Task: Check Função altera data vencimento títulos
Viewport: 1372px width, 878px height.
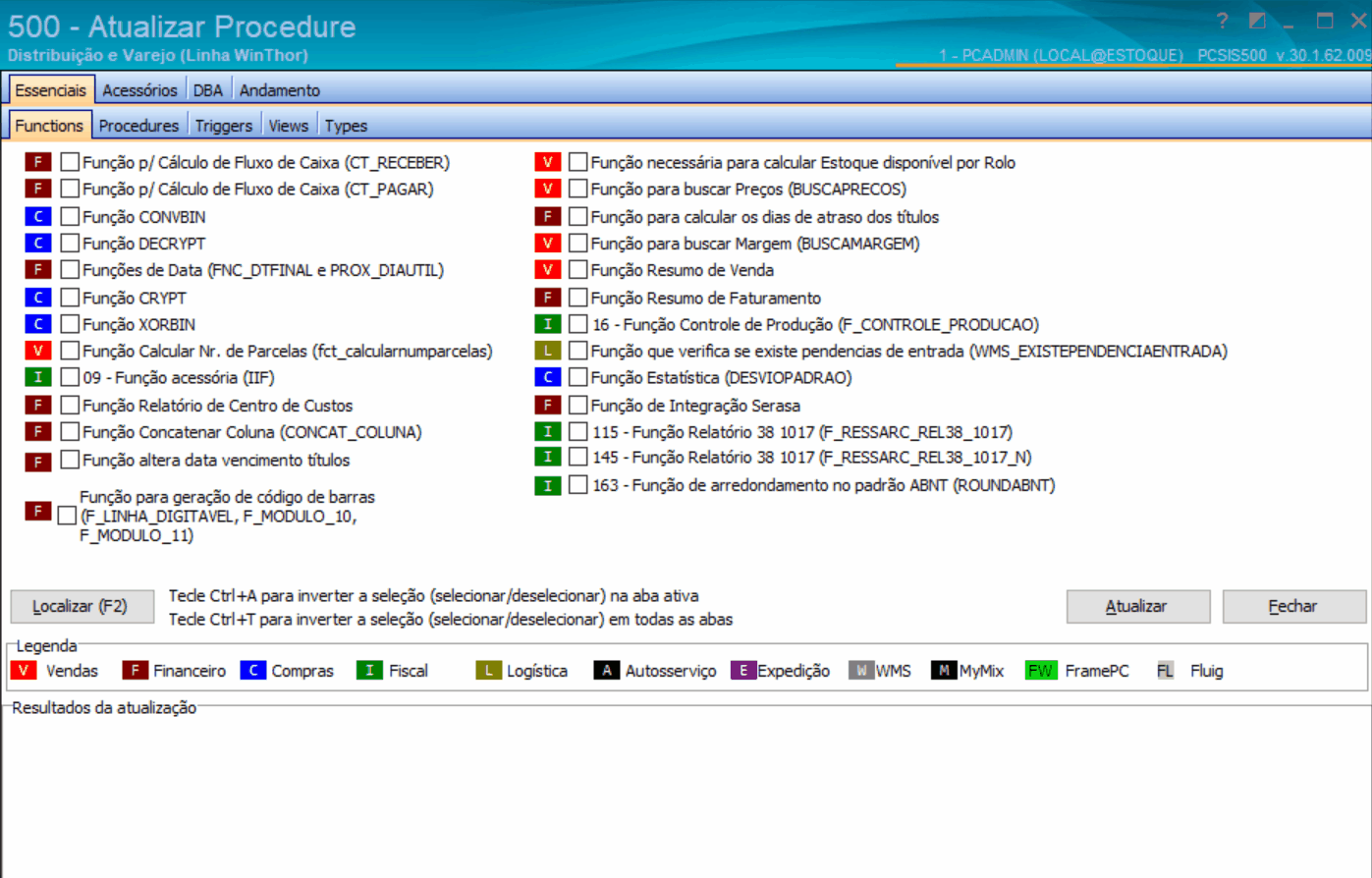Action: click(x=70, y=459)
